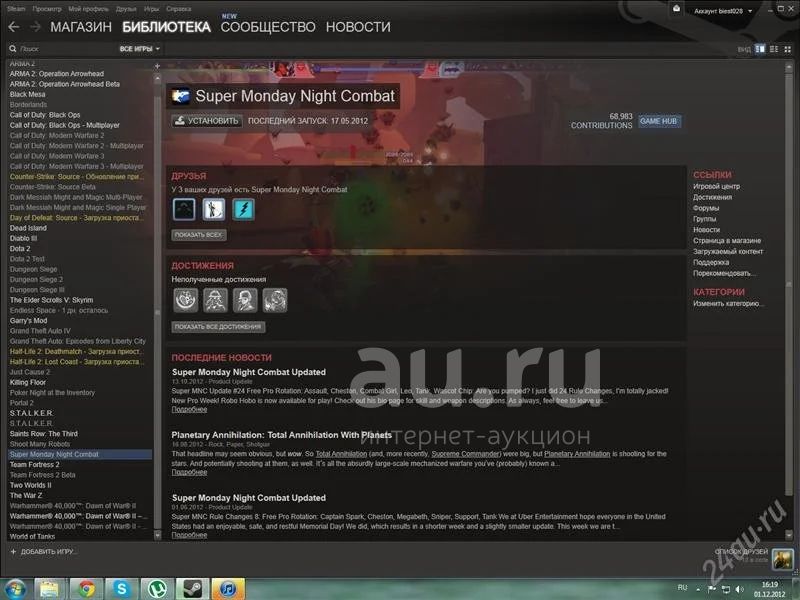Screen dimensions: 800x600
Task: Open the friend avatar with lightning bolt
Action: pos(243,210)
